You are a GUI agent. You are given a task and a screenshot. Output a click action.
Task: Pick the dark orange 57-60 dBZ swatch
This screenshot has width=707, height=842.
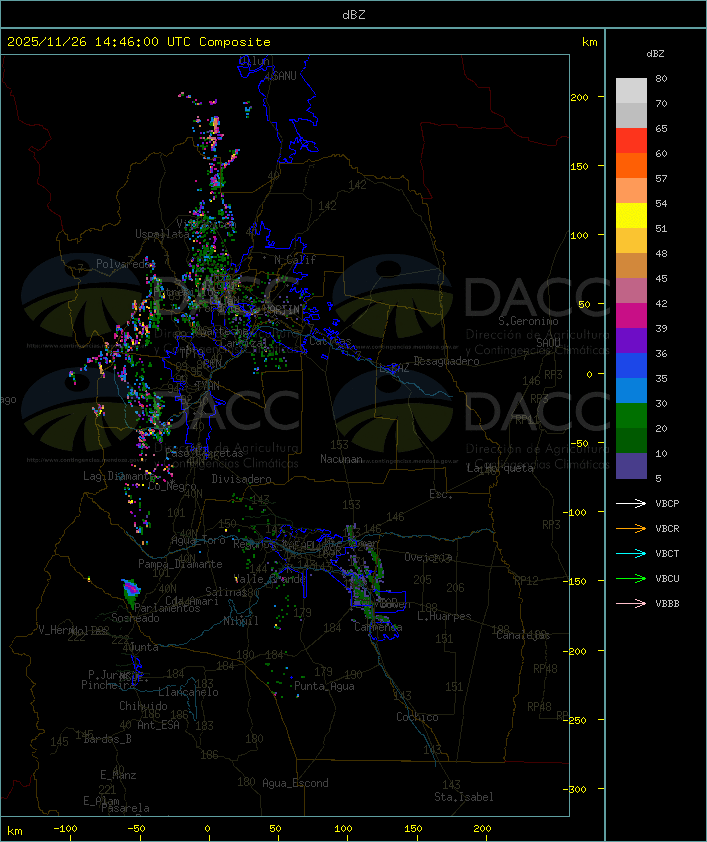631,166
